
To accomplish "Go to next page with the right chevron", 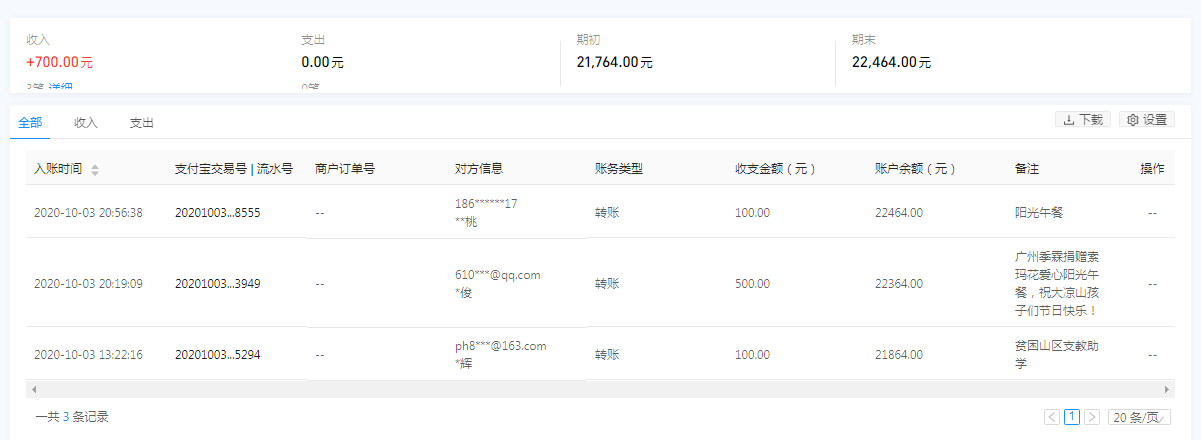I will pos(1092,417).
